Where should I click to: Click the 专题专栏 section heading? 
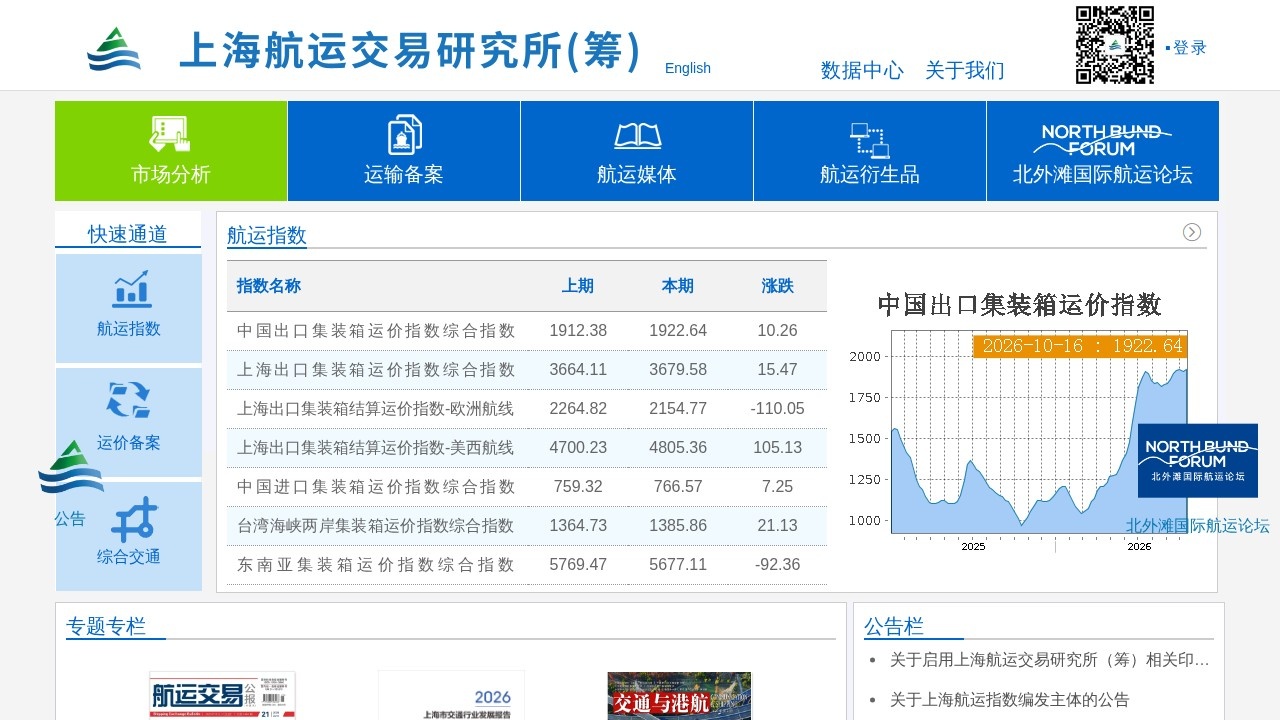tap(106, 627)
